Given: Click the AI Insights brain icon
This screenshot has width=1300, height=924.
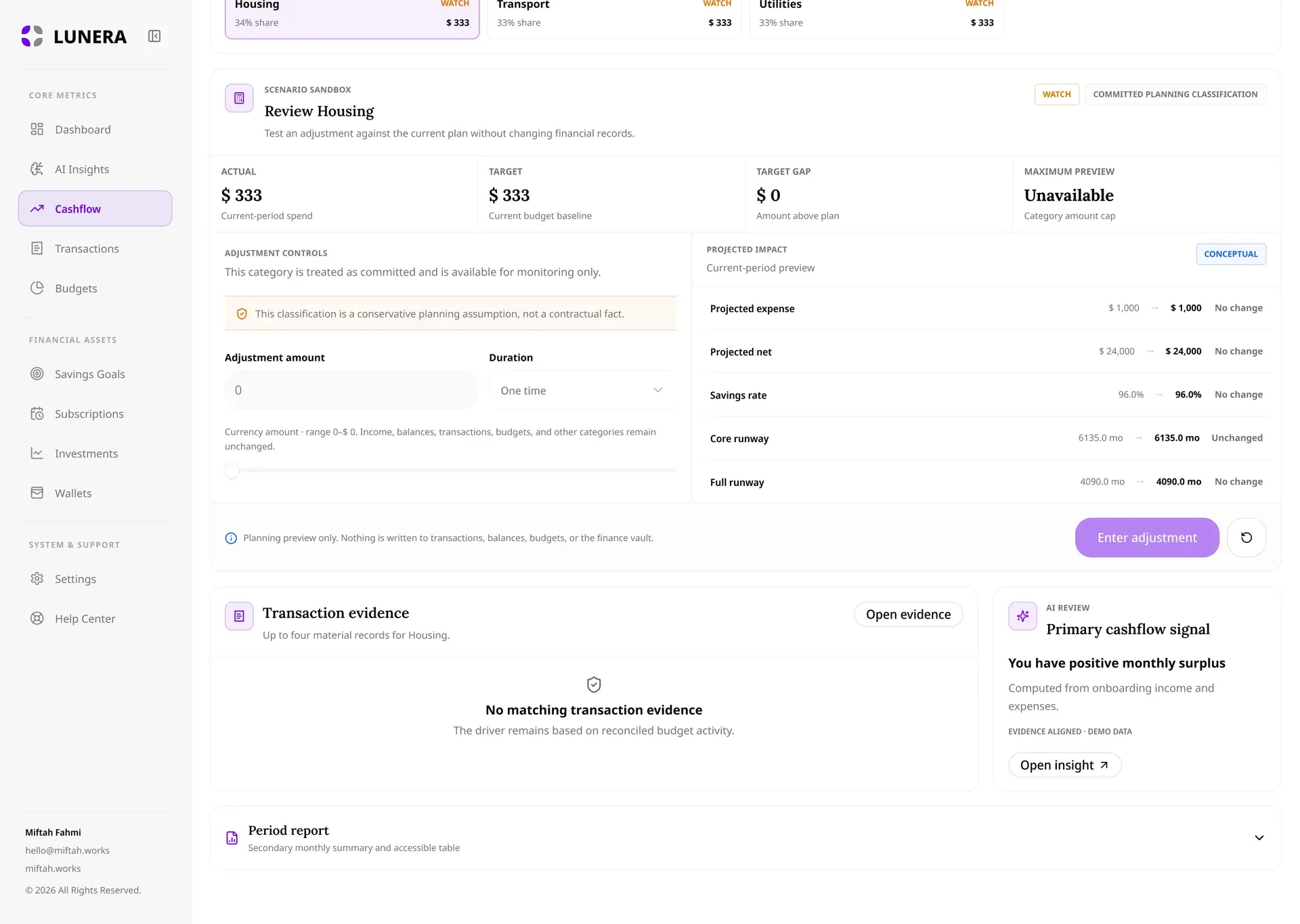Looking at the screenshot, I should coord(37,169).
